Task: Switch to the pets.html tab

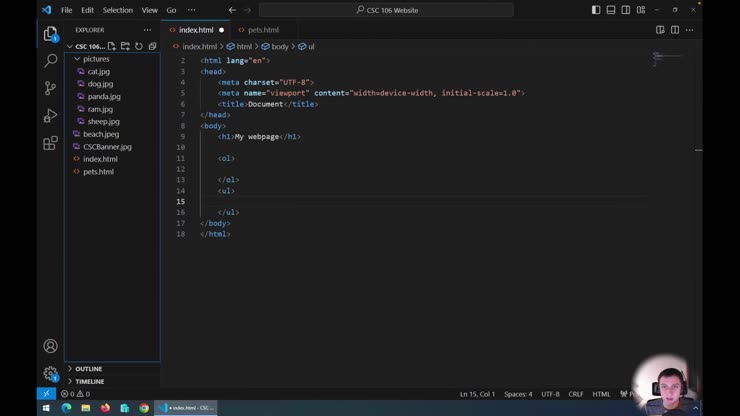Action: (x=263, y=30)
